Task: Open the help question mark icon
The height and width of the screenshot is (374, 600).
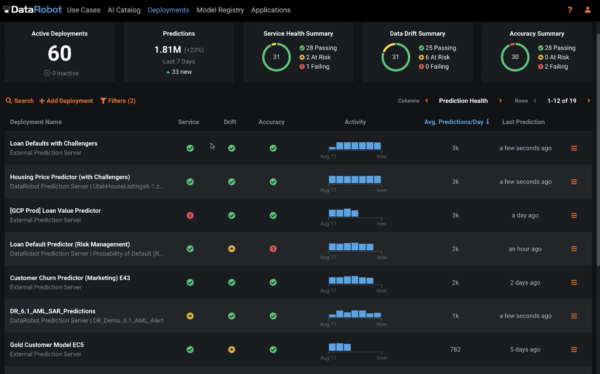Action: coord(570,10)
